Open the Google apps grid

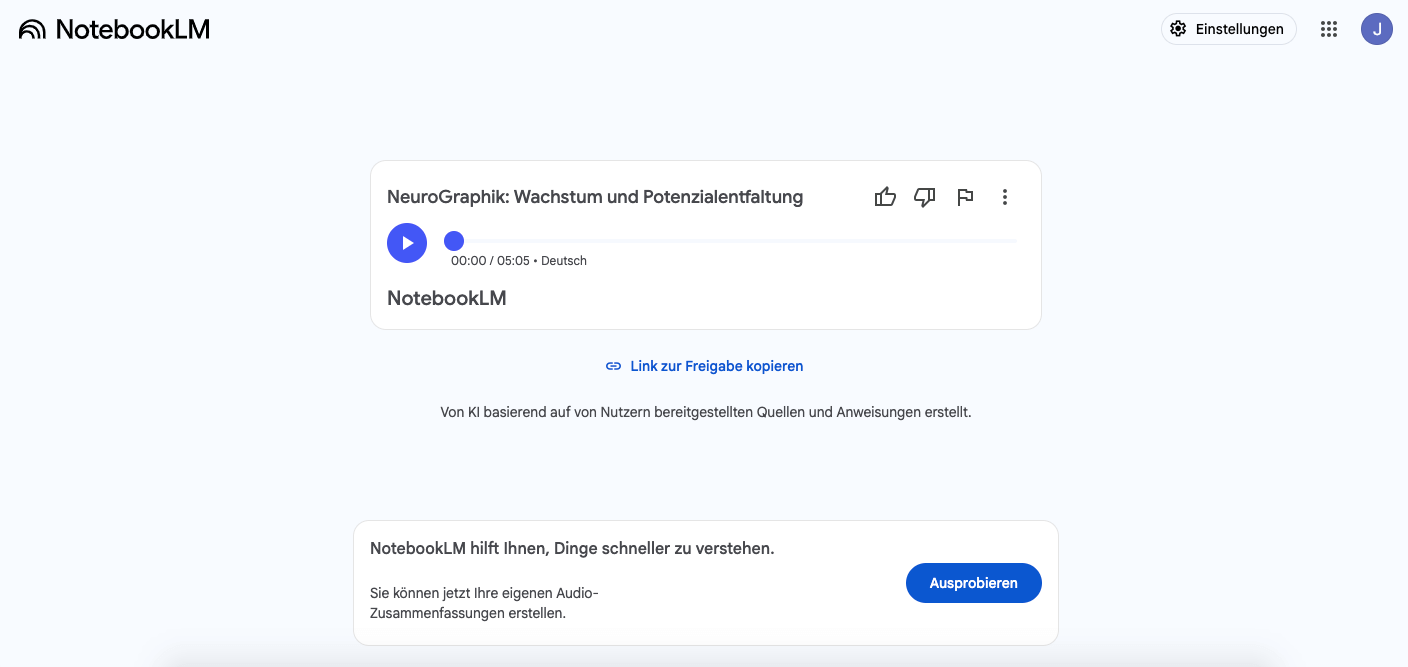(x=1329, y=29)
